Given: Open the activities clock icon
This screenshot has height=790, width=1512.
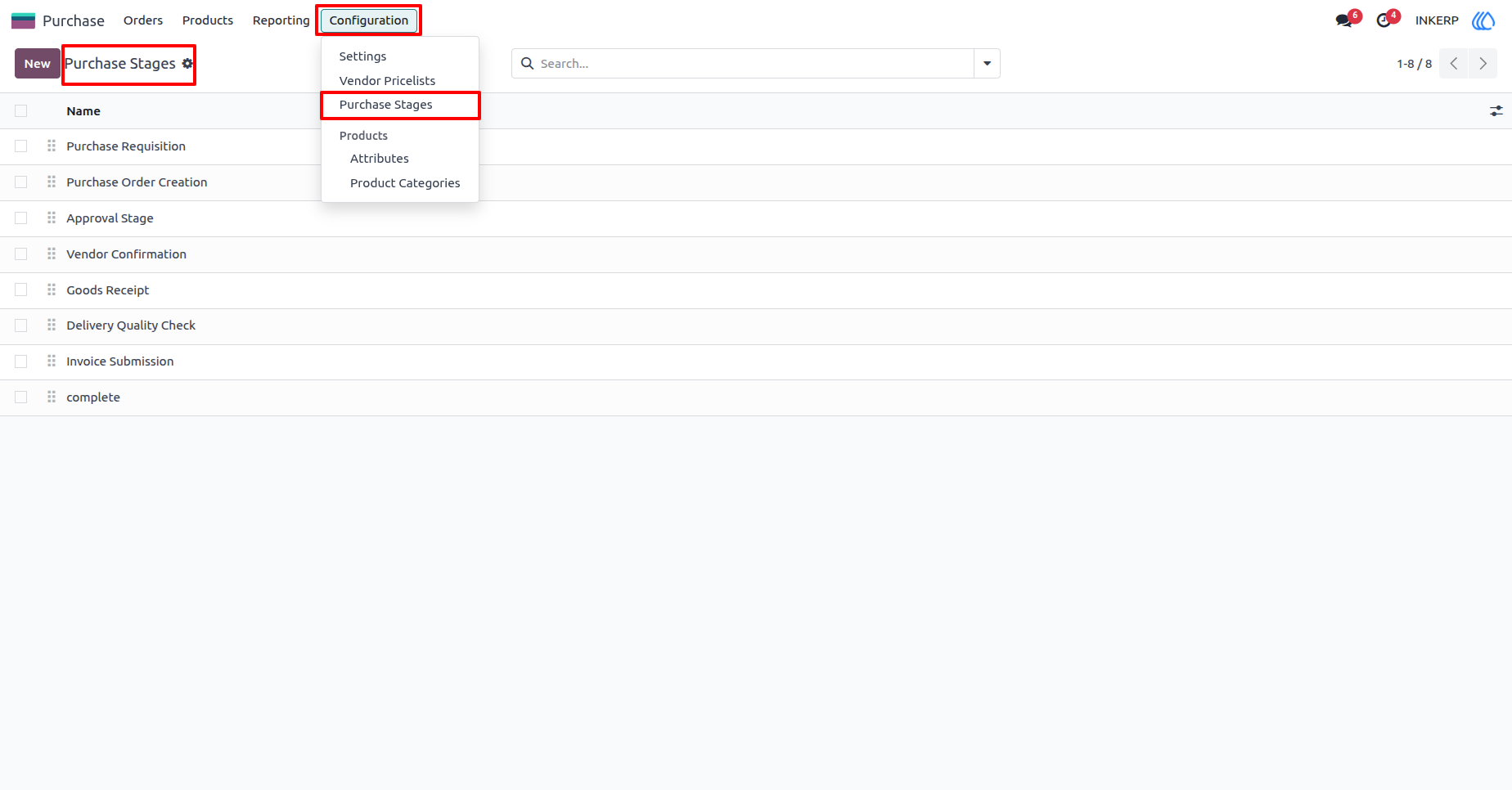Looking at the screenshot, I should 1384,20.
